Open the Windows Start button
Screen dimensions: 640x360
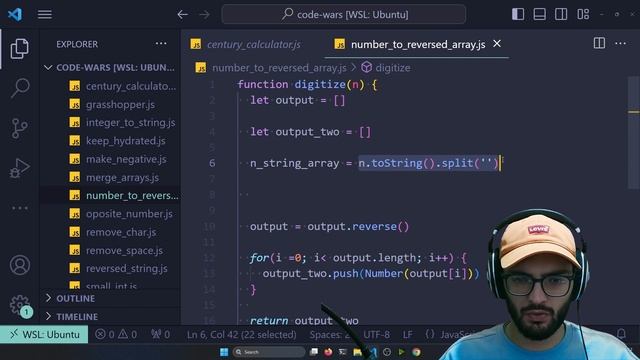click(224, 352)
